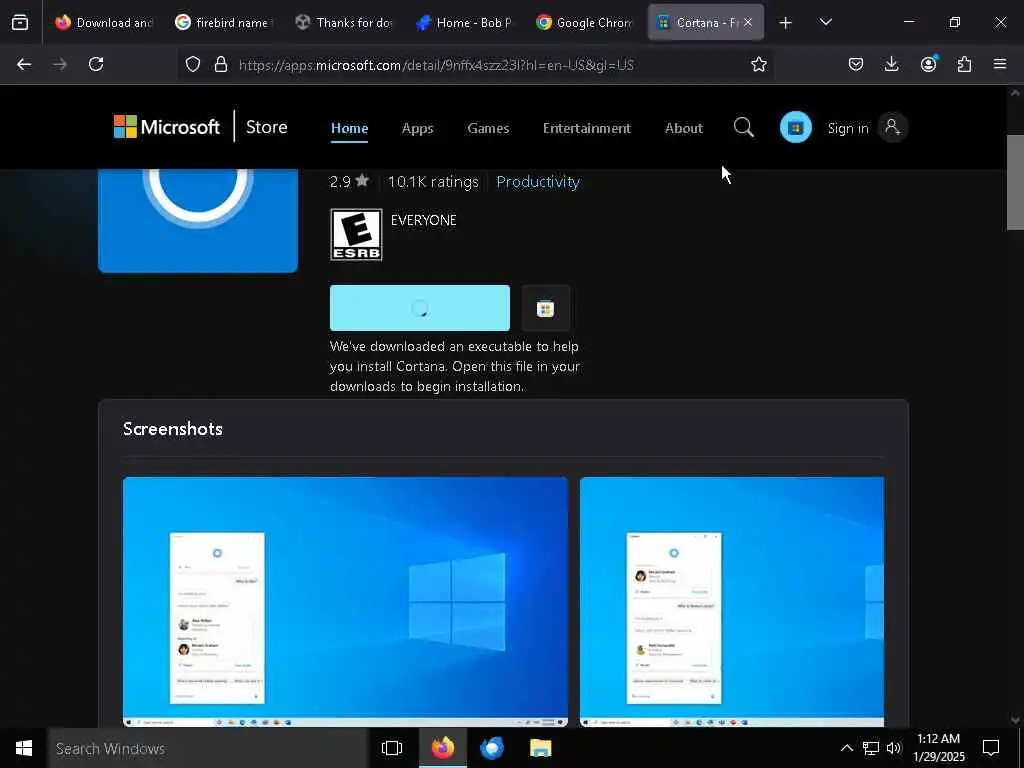This screenshot has height=768, width=1024.
Task: Switch to the Google Chrome tab
Action: pyautogui.click(x=584, y=23)
